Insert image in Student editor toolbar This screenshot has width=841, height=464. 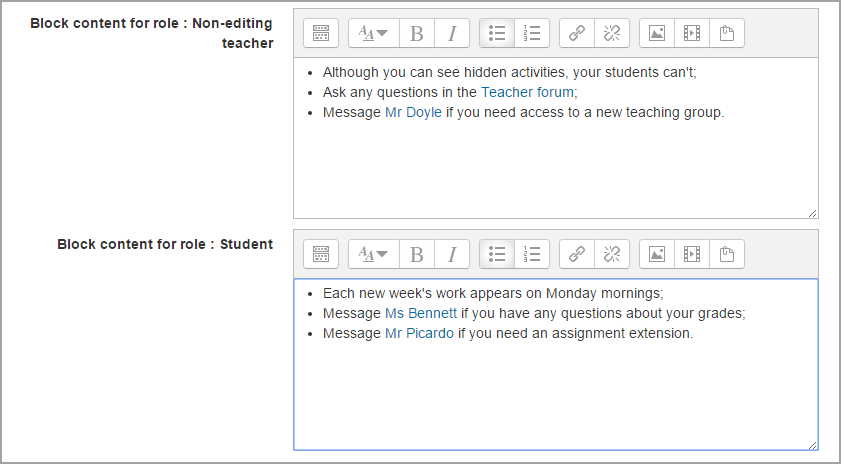657,254
